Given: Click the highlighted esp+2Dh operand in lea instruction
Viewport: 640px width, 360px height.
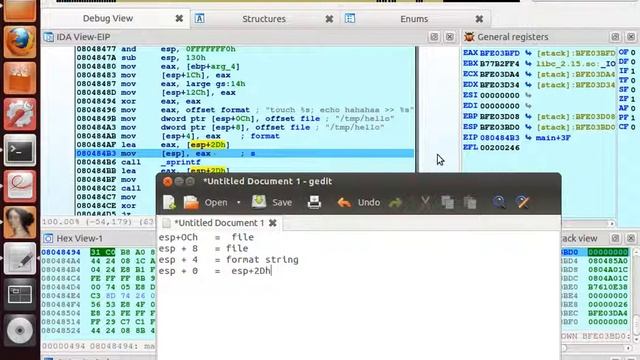Looking at the screenshot, I should [208, 145].
